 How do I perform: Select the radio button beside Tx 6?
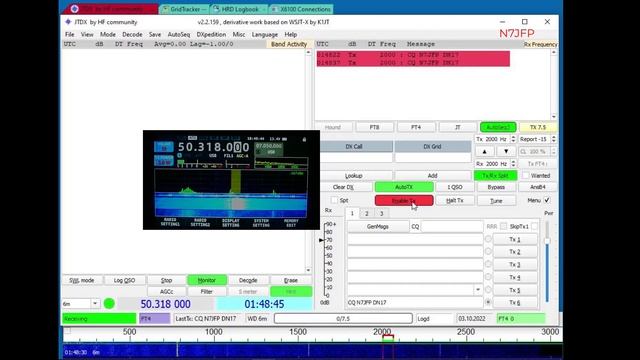(488, 302)
